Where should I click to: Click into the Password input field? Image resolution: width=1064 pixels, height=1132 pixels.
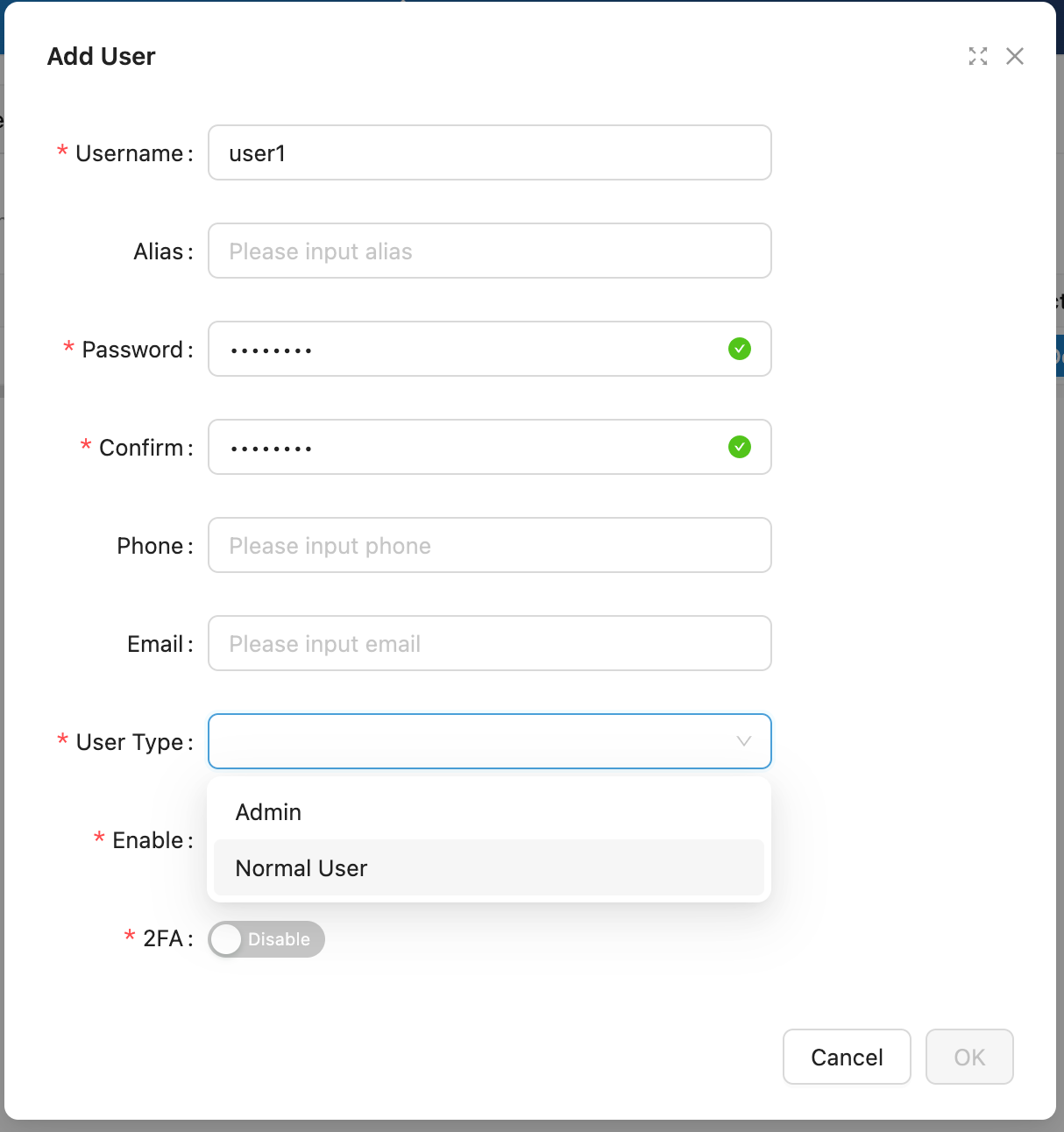(465, 350)
